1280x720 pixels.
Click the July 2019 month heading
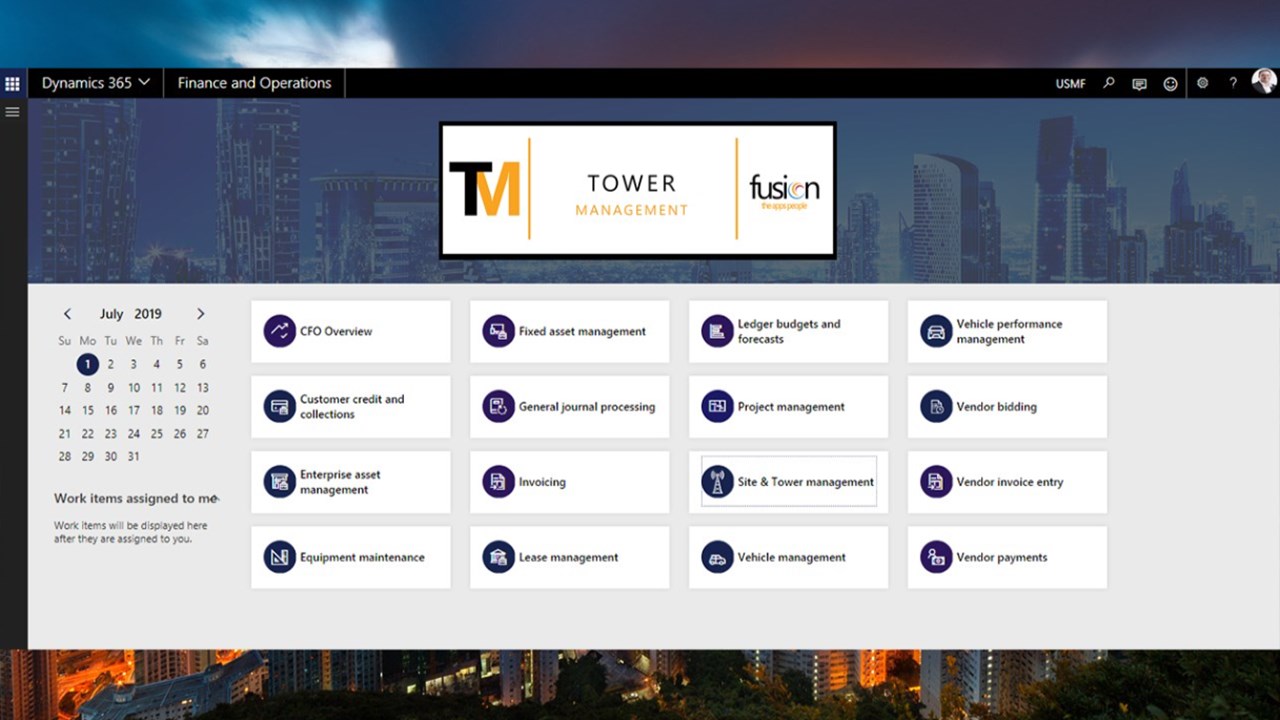131,314
